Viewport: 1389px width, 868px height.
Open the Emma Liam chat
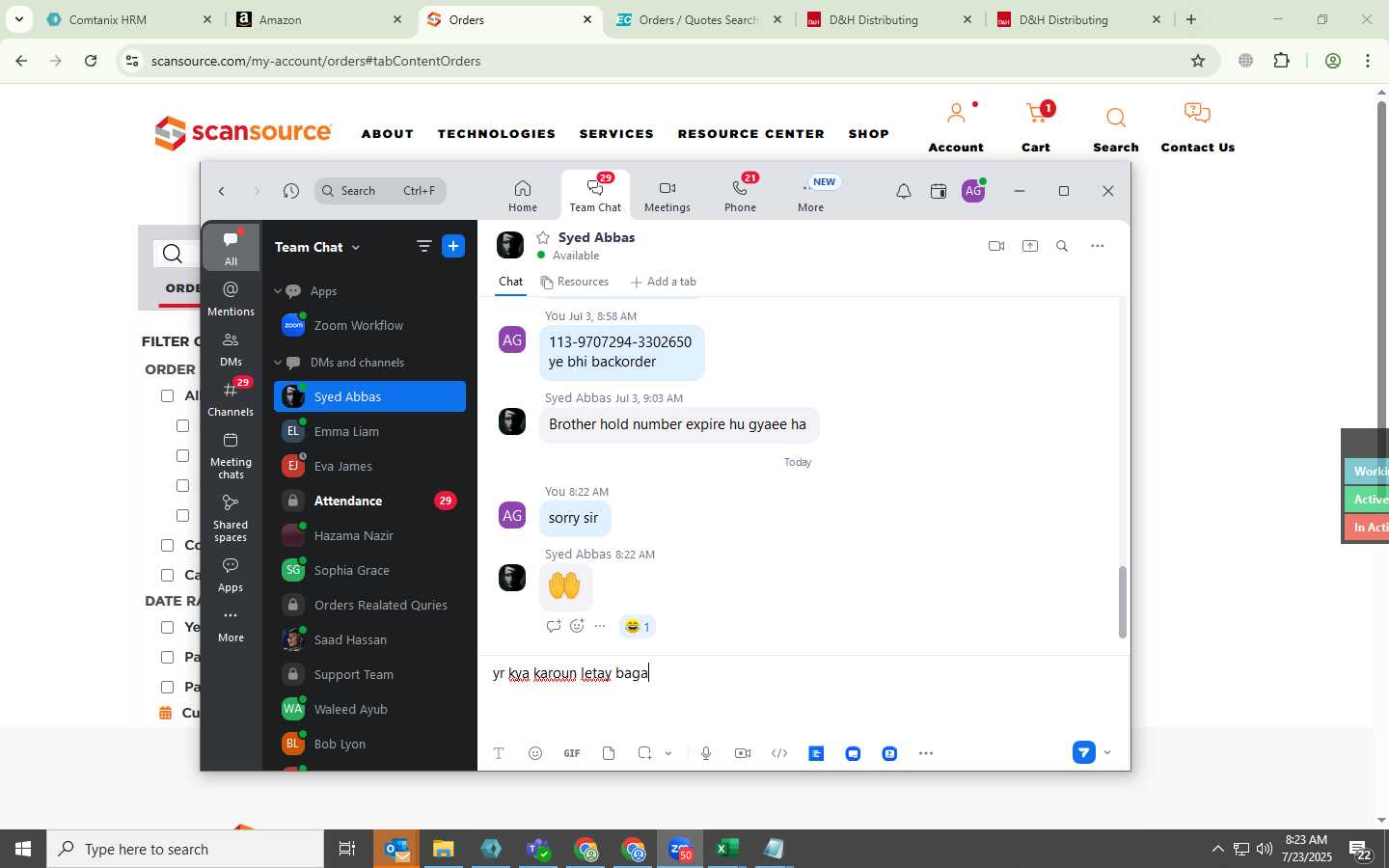[369, 431]
